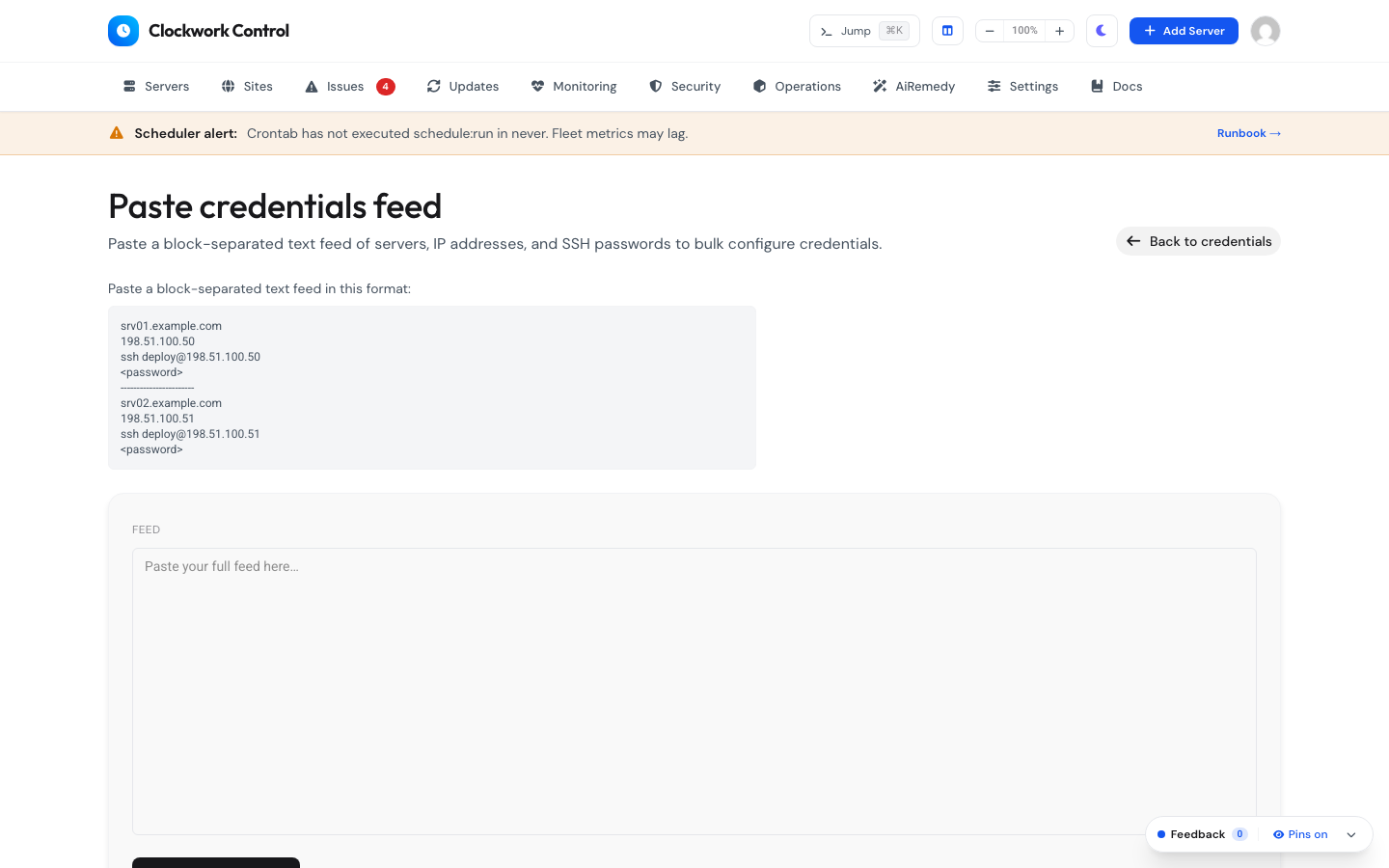The height and width of the screenshot is (868, 1389).
Task: Toggle dark mode with moon icon
Action: coord(1102,31)
